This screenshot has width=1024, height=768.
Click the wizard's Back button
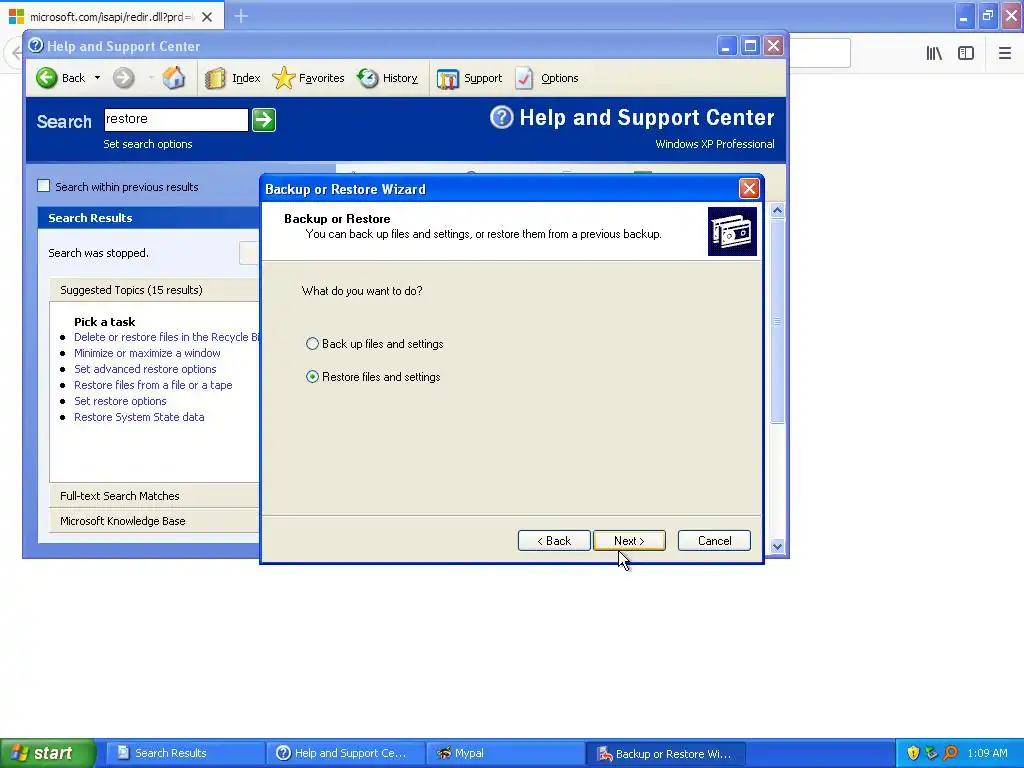(x=554, y=541)
